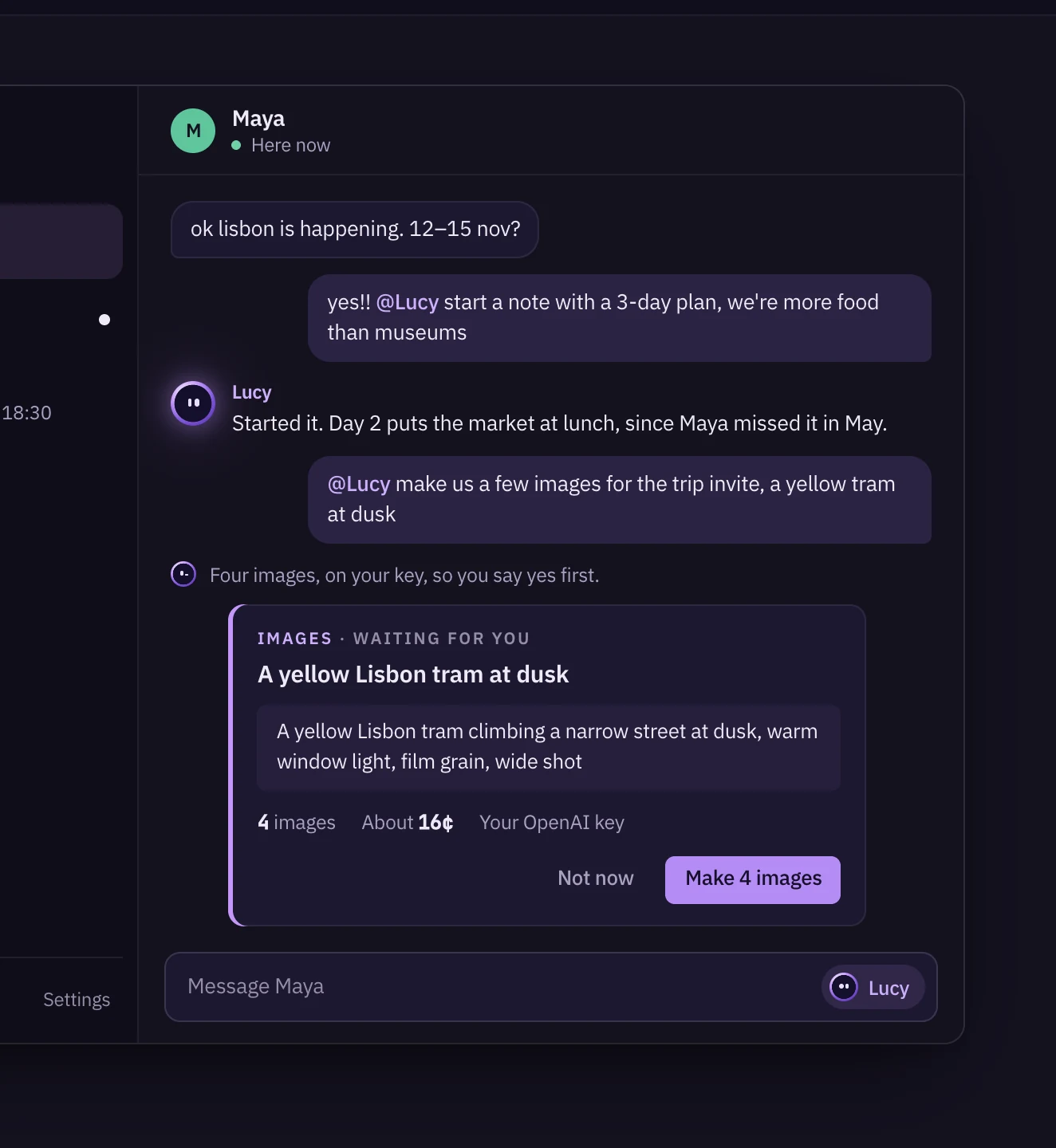1056x1148 pixels.
Task: Click the small Lucy icon beside "Four images"
Action: [183, 574]
